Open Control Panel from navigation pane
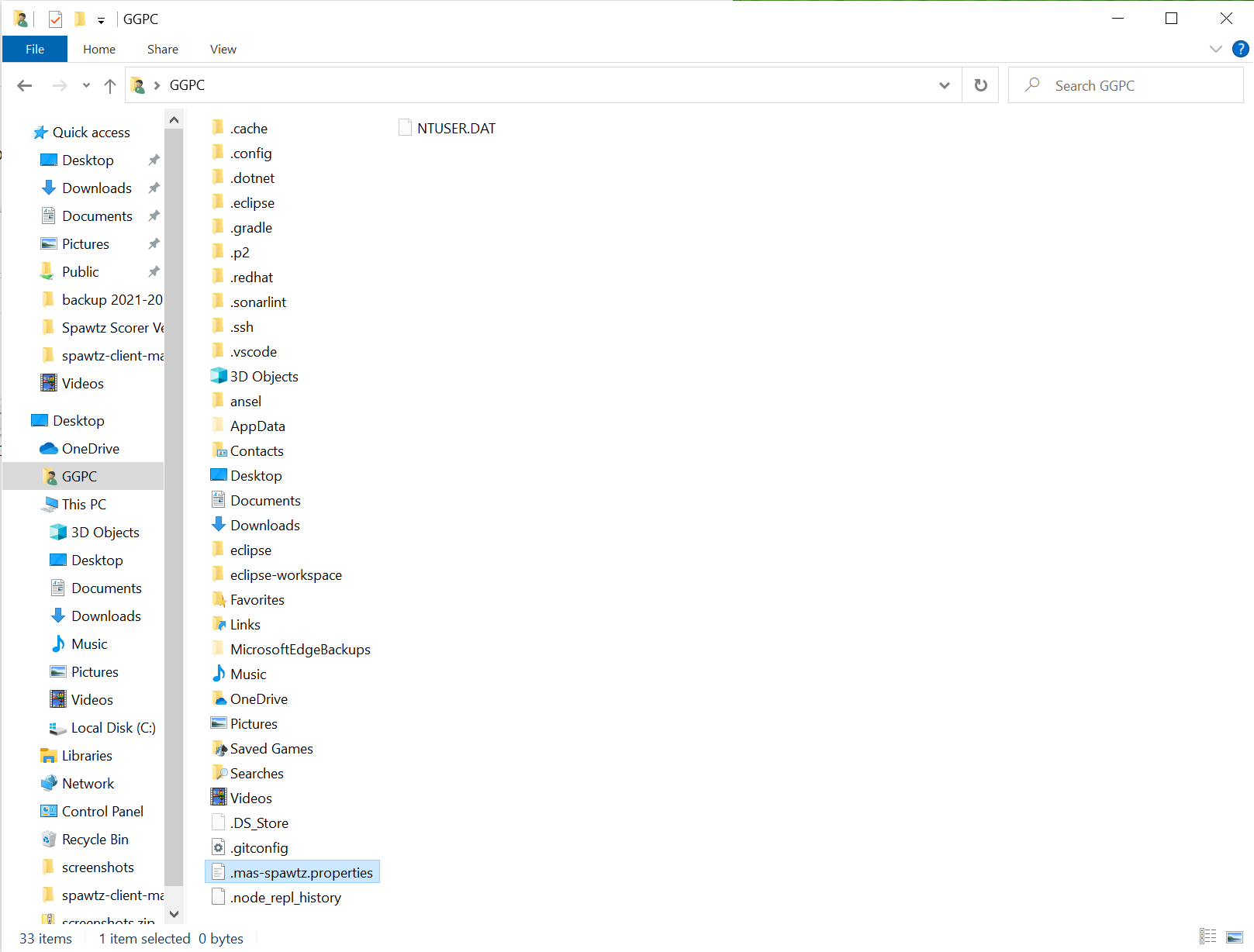The width and height of the screenshot is (1254, 952). click(x=102, y=812)
